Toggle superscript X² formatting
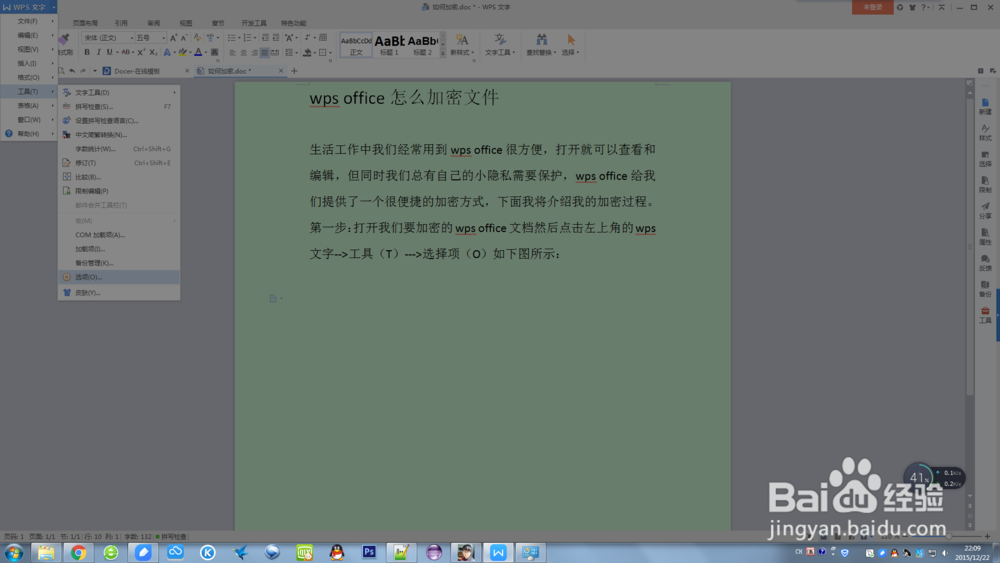The image size is (1000, 563). pos(141,52)
